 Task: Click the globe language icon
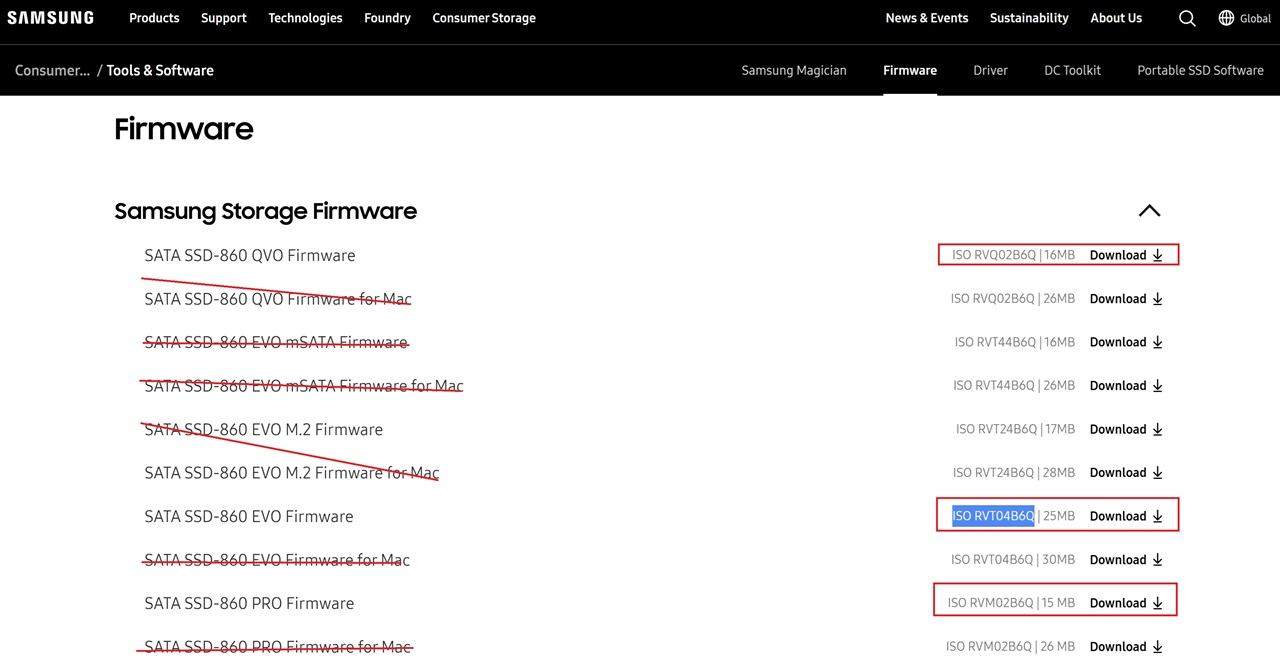(x=1226, y=18)
